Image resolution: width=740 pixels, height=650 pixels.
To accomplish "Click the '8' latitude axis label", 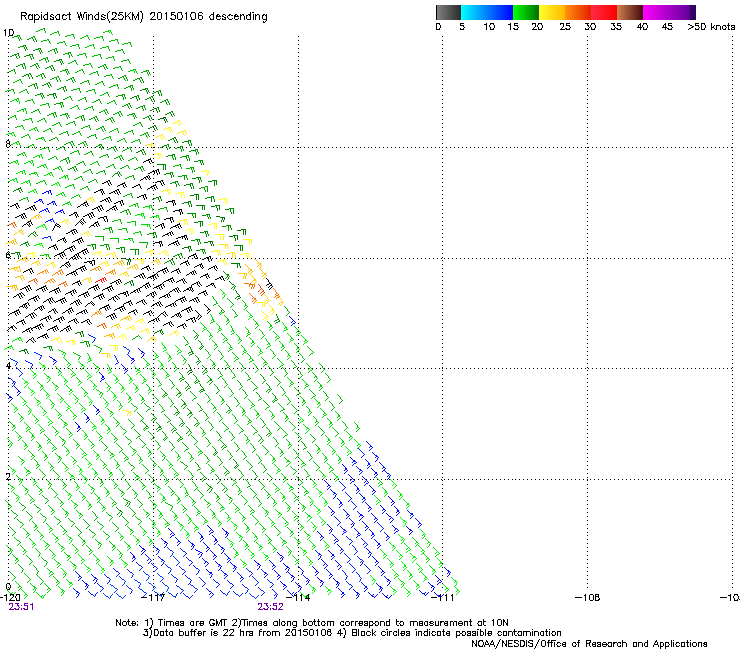I will pos(8,144).
